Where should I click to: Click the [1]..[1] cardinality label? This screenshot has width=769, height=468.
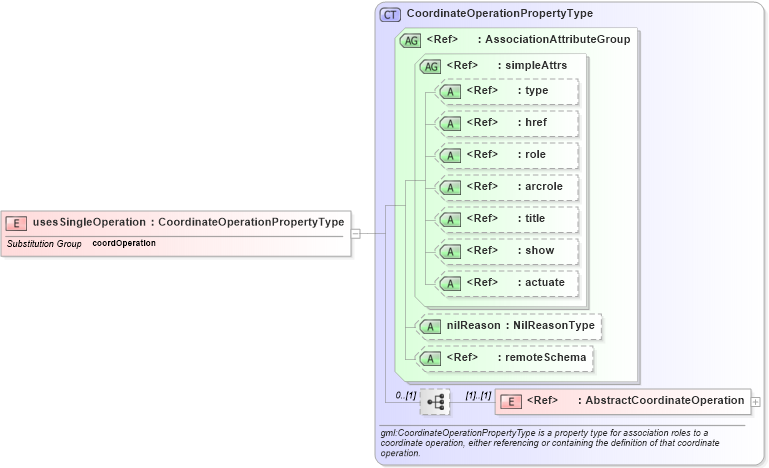(478, 395)
